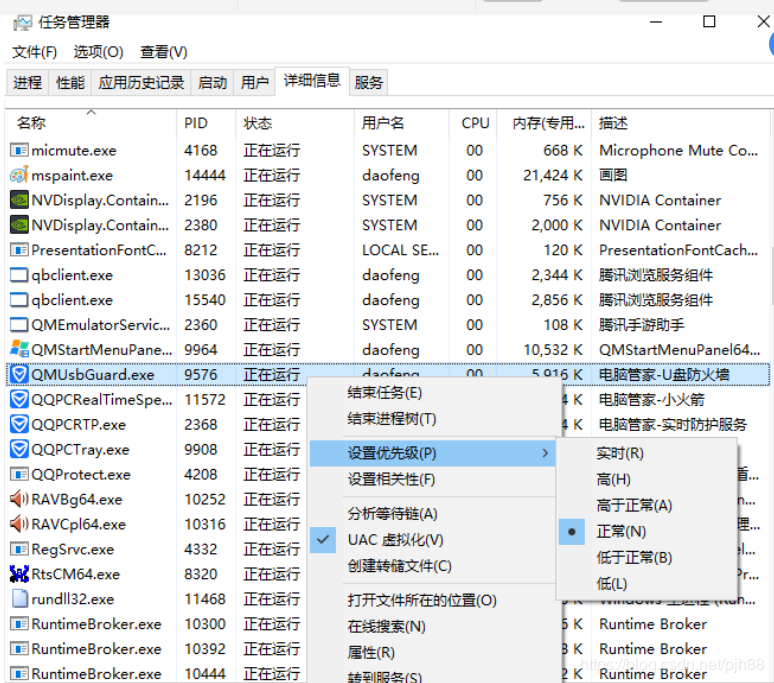Image resolution: width=774 pixels, height=683 pixels.
Task: Click the RtsCM64.exe blue icon
Action: pyautogui.click(x=19, y=573)
